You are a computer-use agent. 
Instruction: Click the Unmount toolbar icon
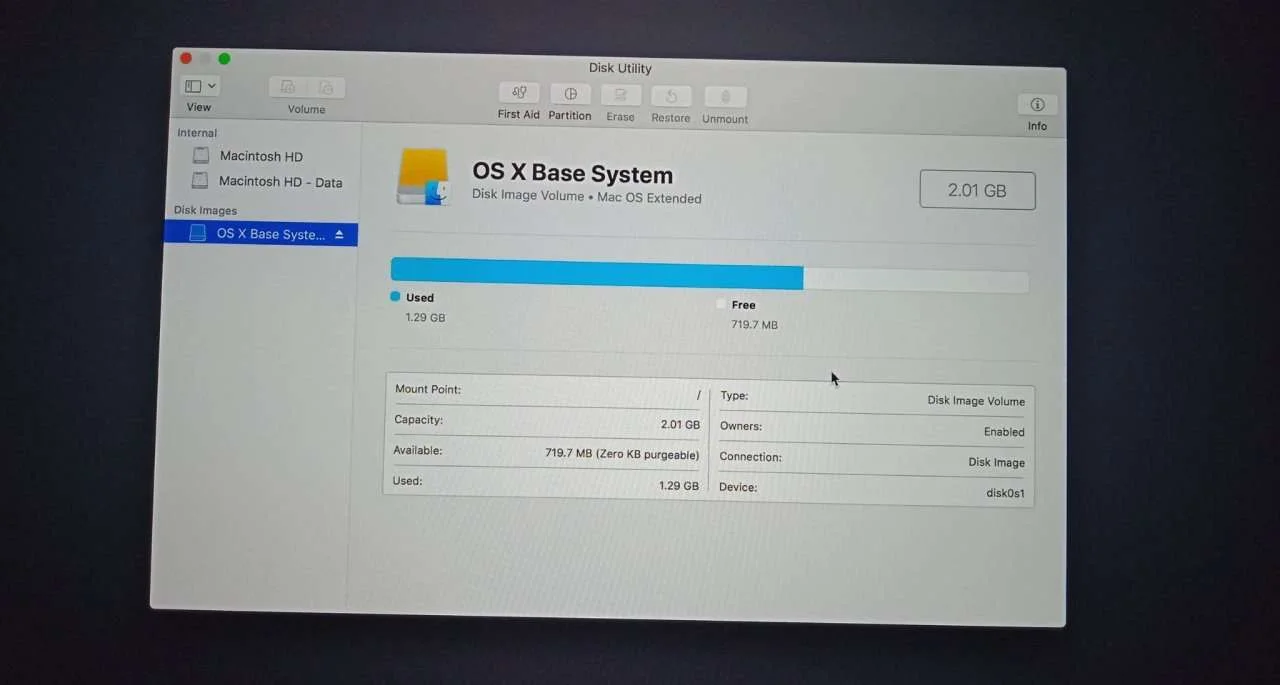point(726,97)
